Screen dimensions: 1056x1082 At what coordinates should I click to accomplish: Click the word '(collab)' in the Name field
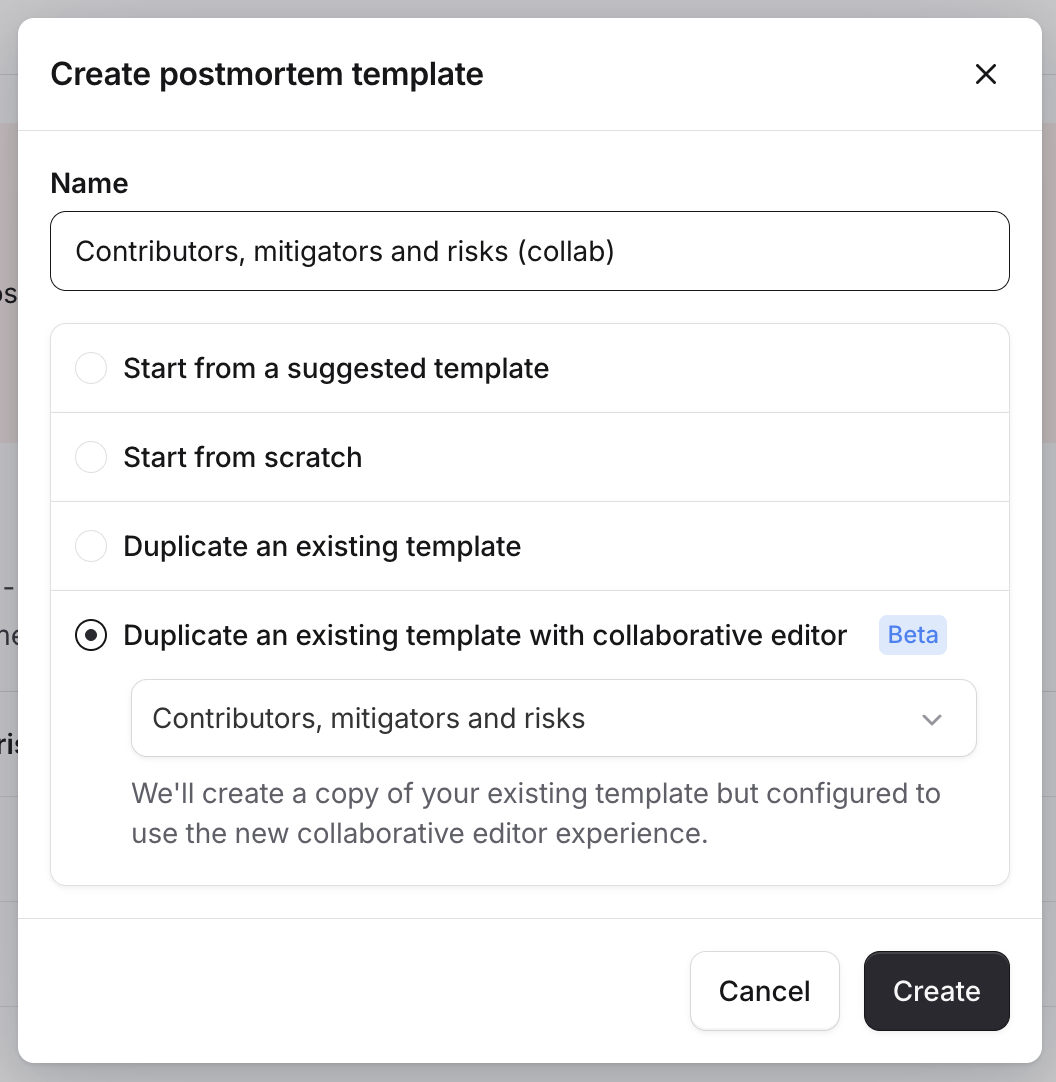(x=566, y=251)
